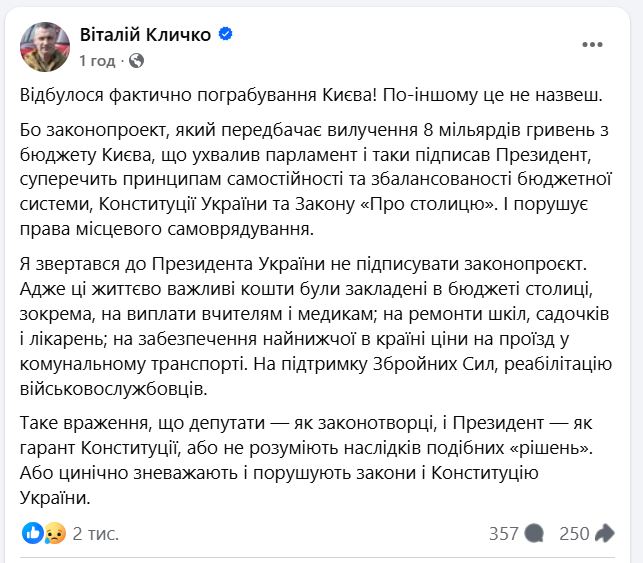Click the comment bubble icon

coord(535,533)
